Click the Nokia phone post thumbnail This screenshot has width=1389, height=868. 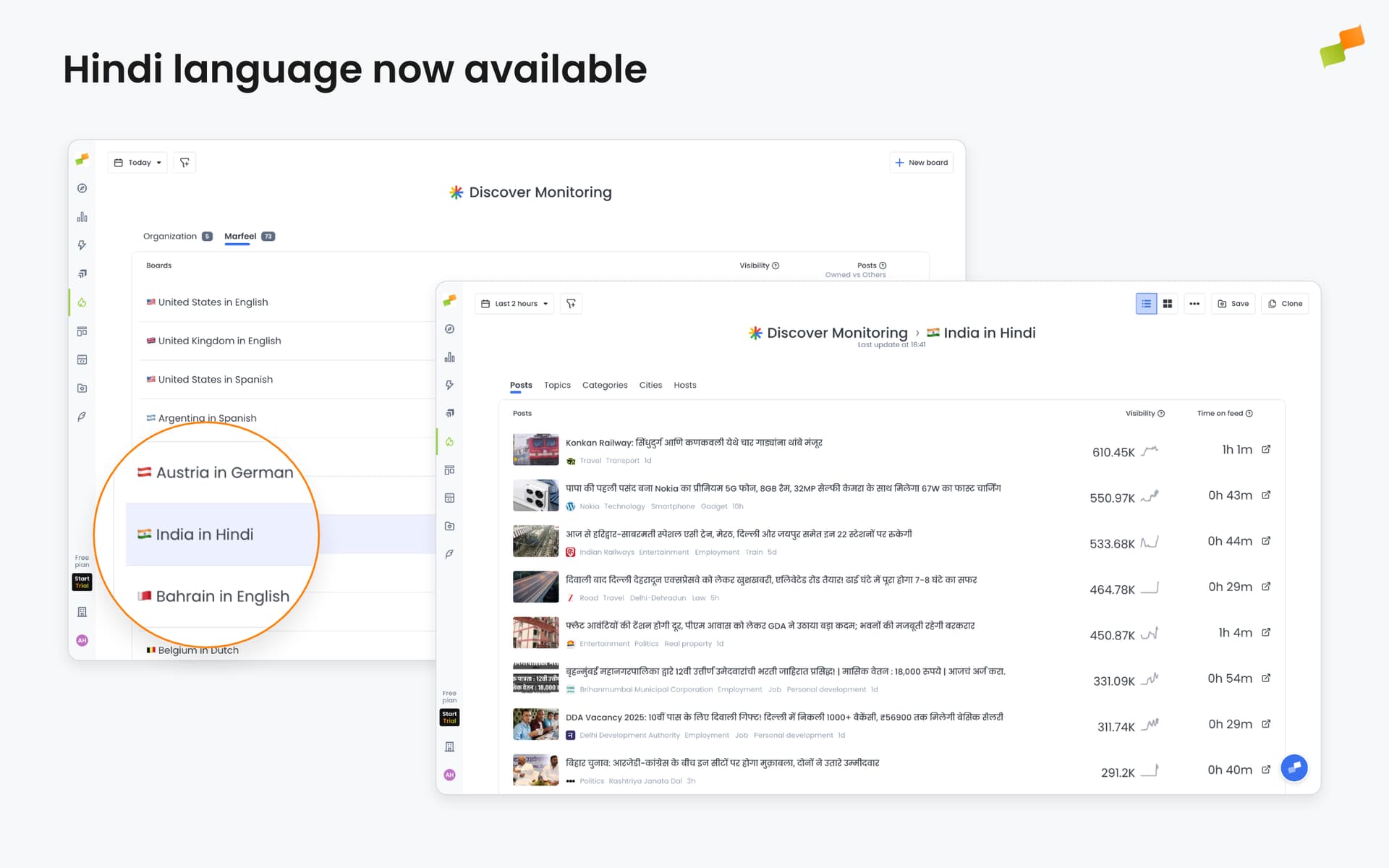[535, 495]
